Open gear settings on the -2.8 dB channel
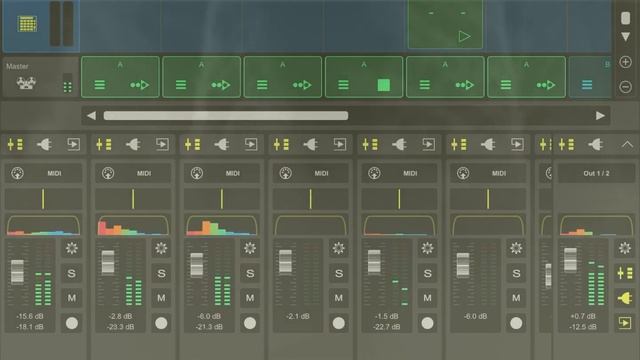The width and height of the screenshot is (640, 360). pyautogui.click(x=161, y=248)
